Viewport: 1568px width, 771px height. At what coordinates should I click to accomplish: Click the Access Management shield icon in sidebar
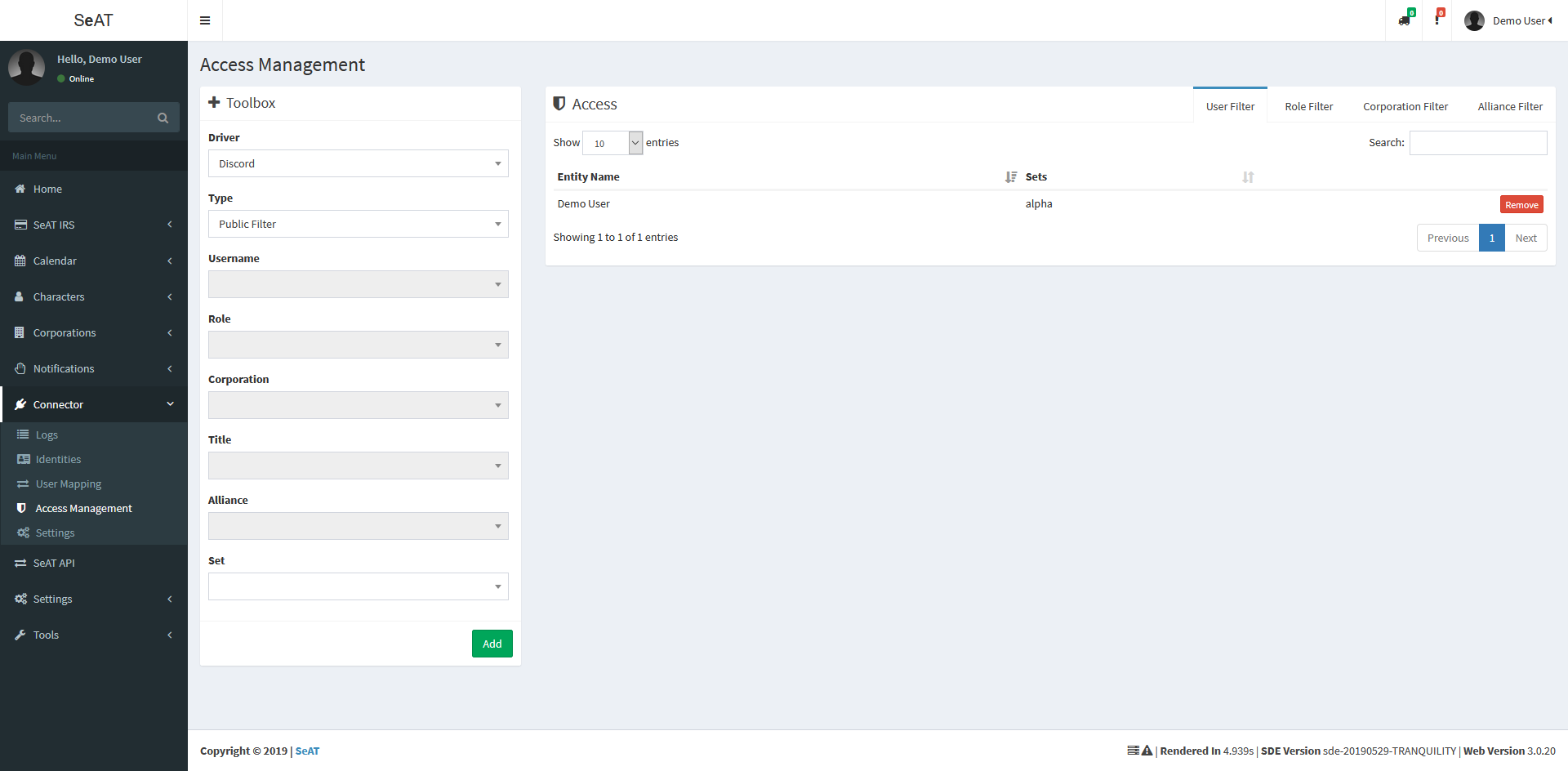(21, 508)
